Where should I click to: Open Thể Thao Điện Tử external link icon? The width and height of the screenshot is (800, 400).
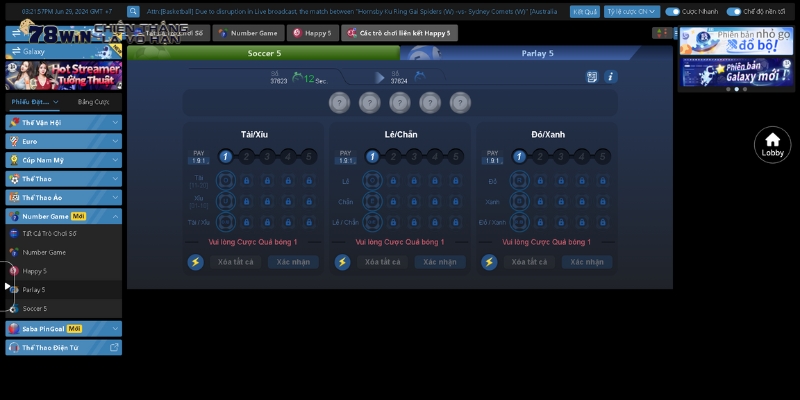coord(114,347)
